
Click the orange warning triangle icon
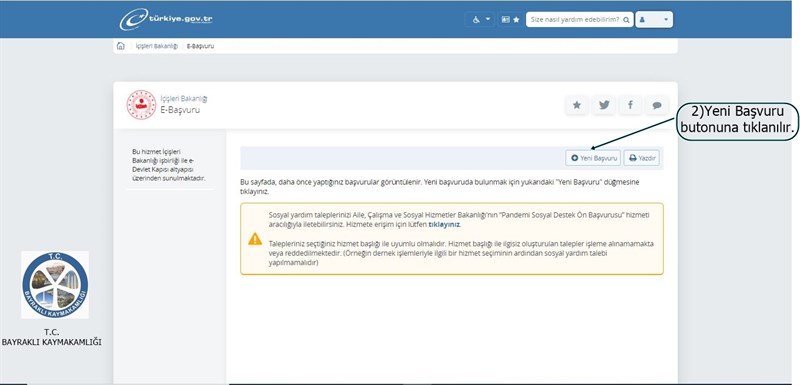tap(255, 239)
